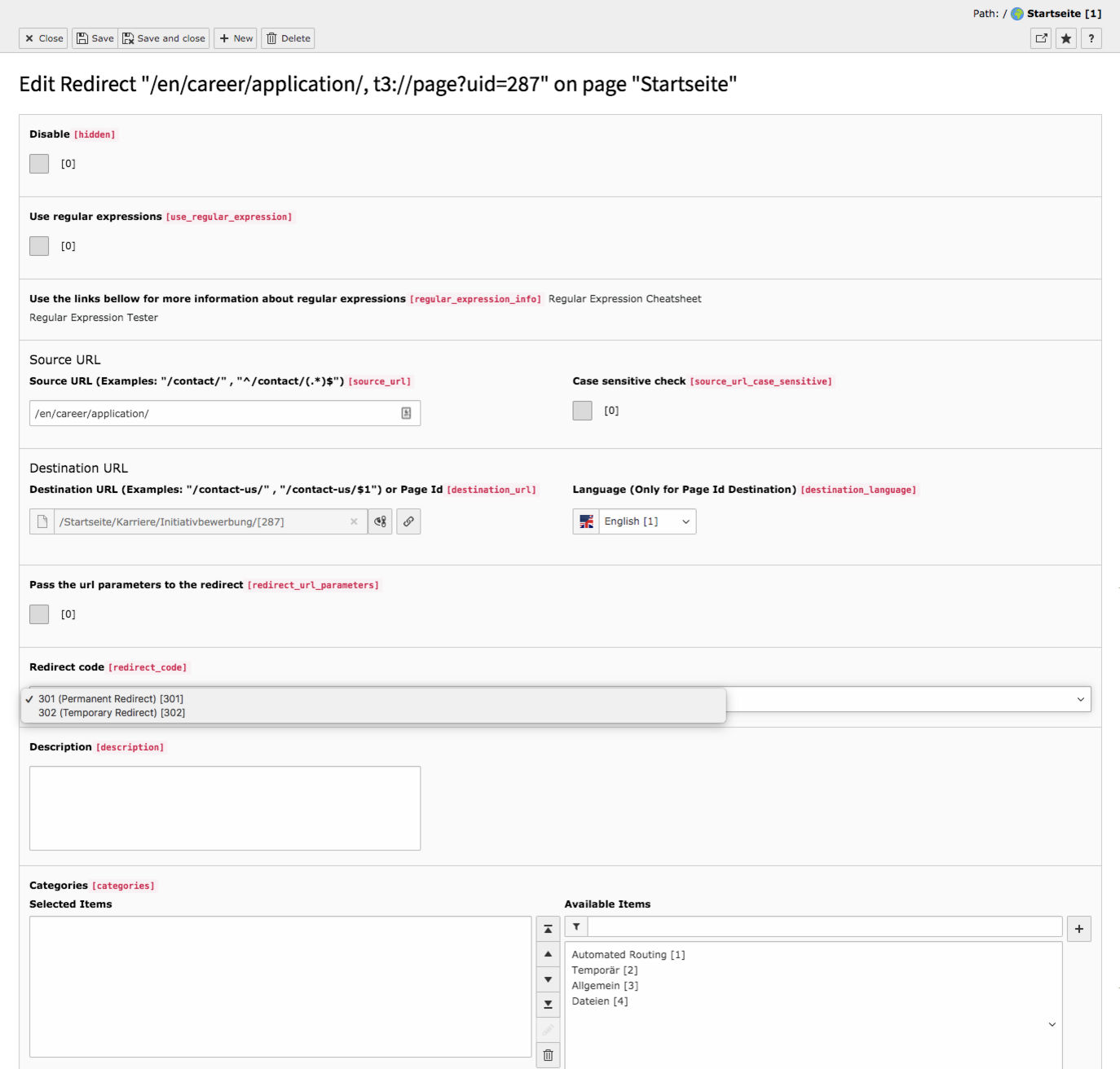
Task: Create a new redirect via New button
Action: coord(235,37)
